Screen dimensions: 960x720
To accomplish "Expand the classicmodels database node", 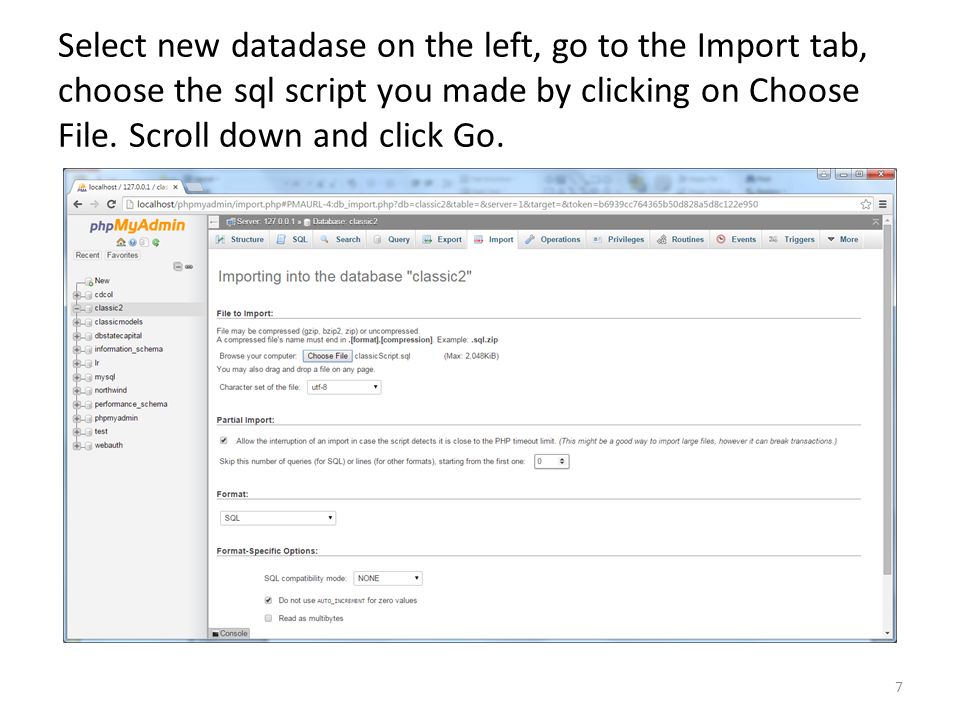I will pos(77,322).
